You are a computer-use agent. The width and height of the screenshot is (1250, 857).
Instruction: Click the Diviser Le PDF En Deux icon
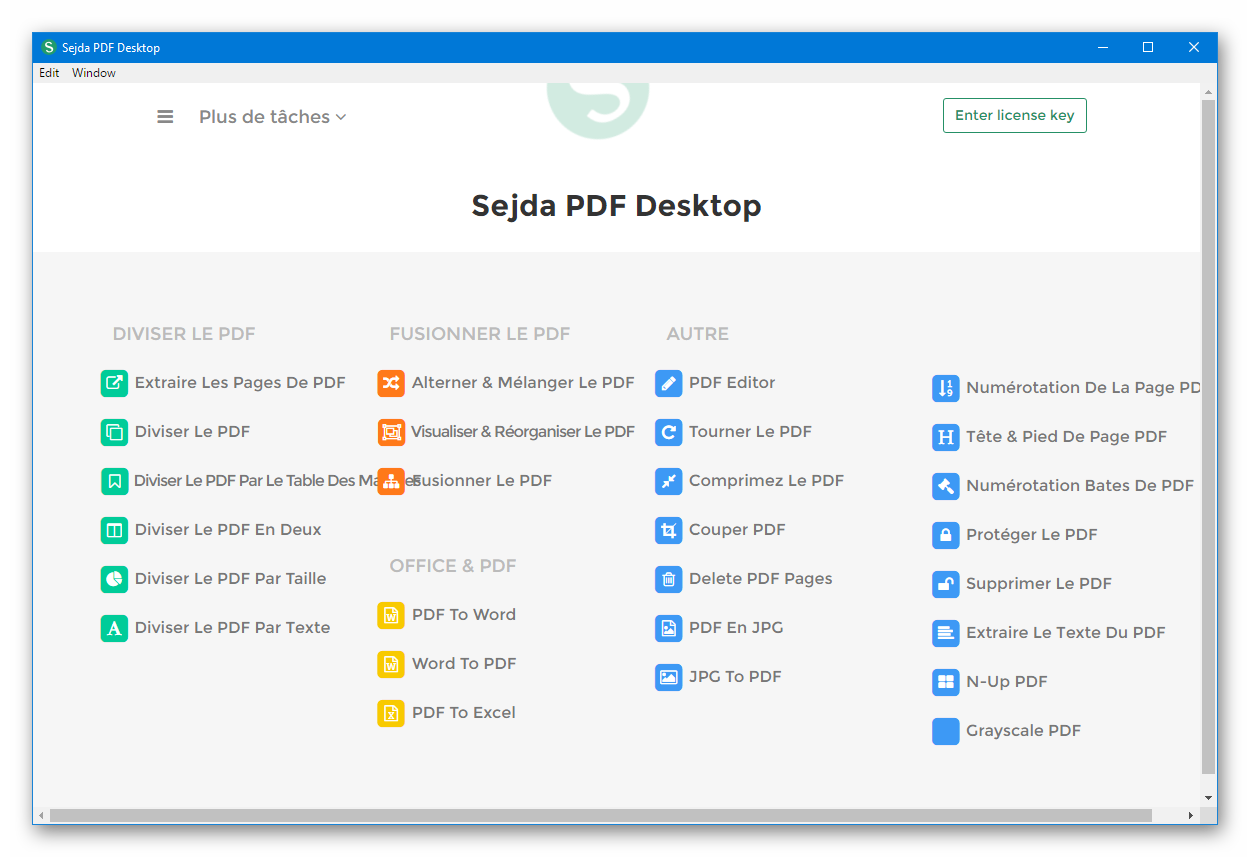(115, 530)
